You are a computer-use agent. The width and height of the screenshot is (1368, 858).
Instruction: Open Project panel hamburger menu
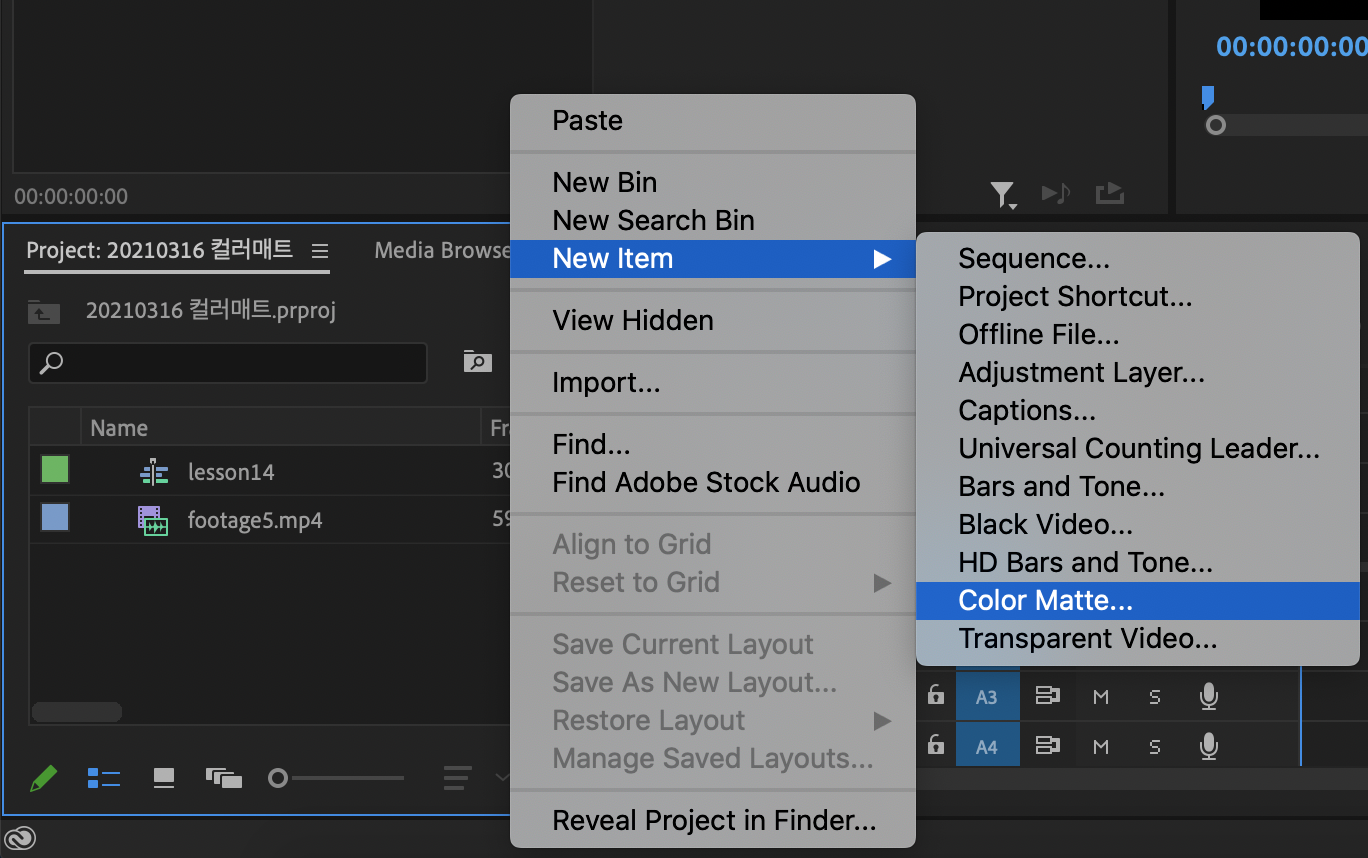point(319,250)
